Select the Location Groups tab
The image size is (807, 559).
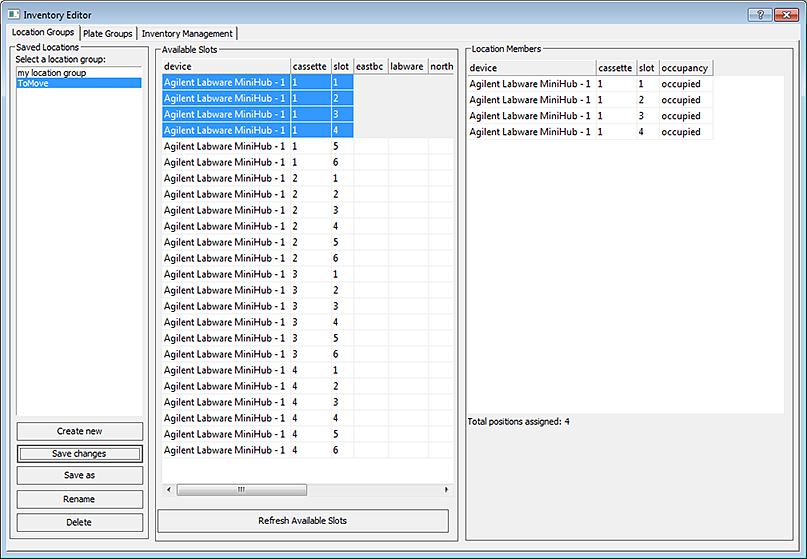point(43,33)
